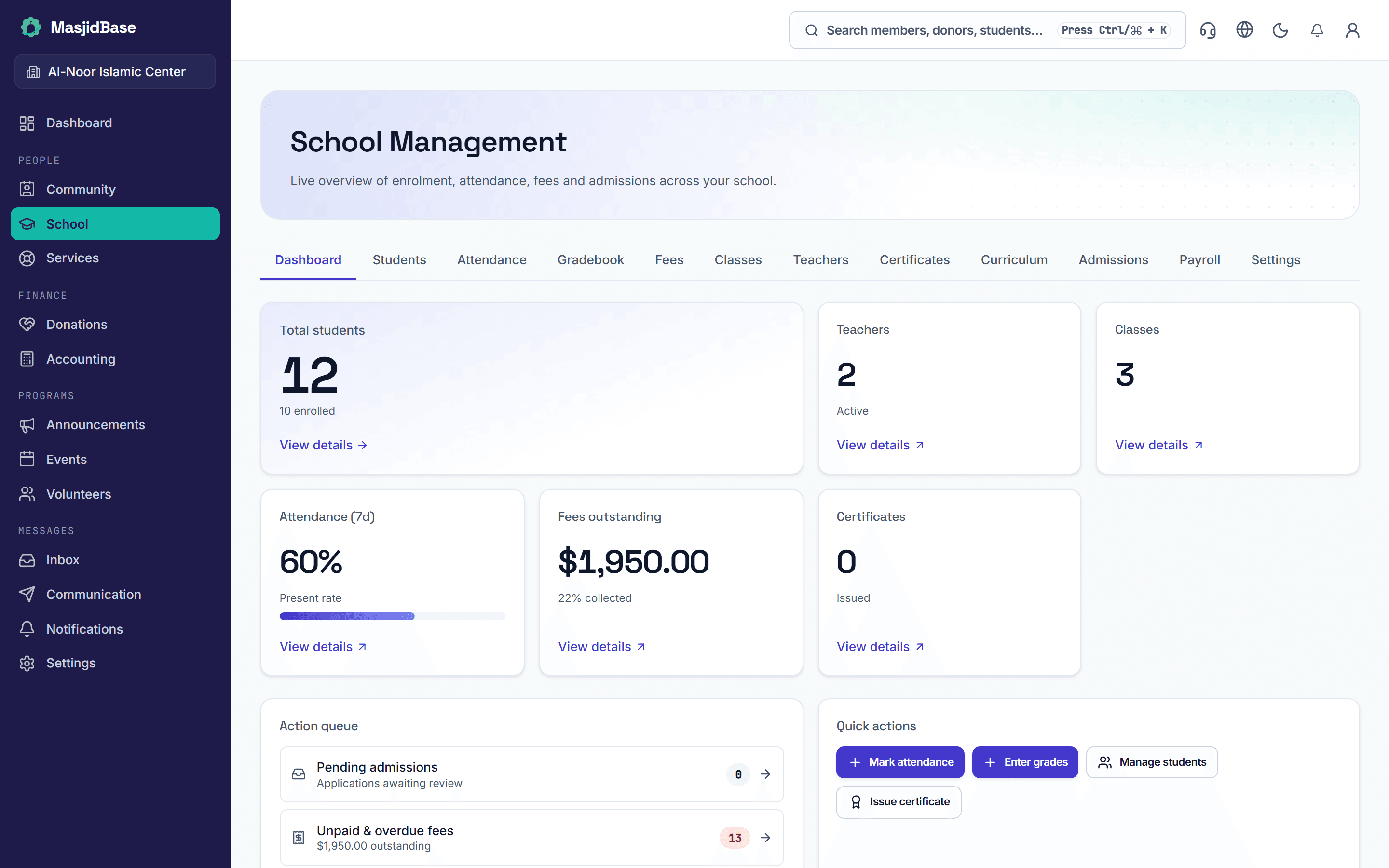Click the Announcements megaphone icon
This screenshot has height=868, width=1389.
[27, 425]
